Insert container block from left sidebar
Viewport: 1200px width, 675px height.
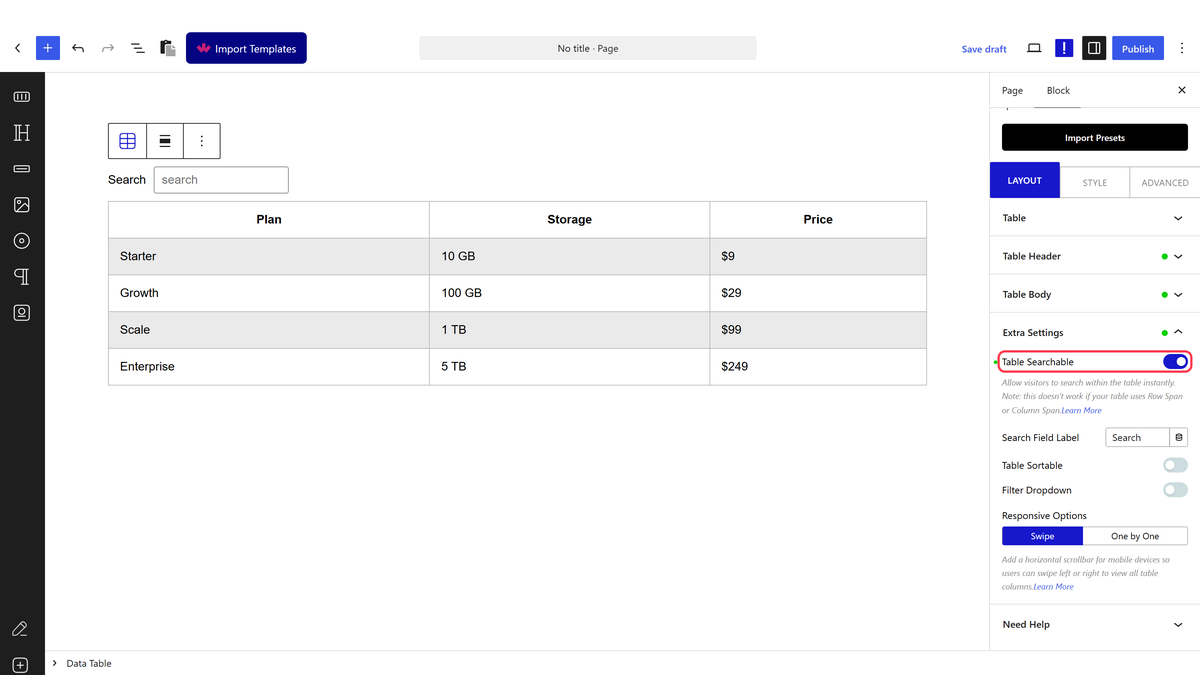22,97
